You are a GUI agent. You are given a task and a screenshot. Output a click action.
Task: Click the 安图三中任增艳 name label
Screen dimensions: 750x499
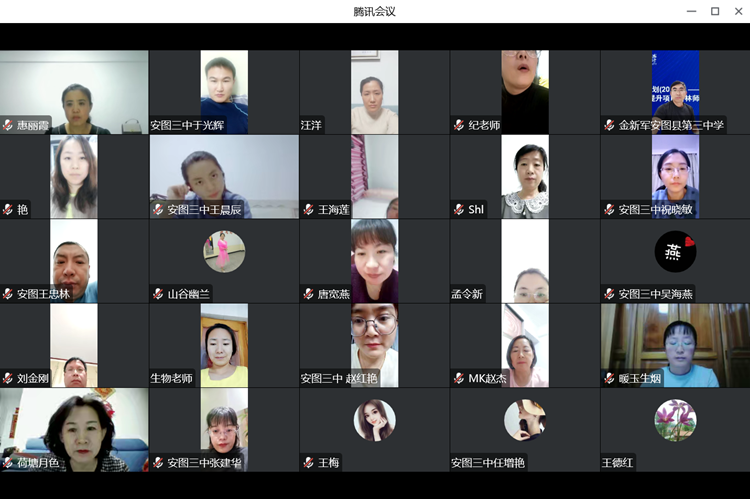click(x=488, y=463)
